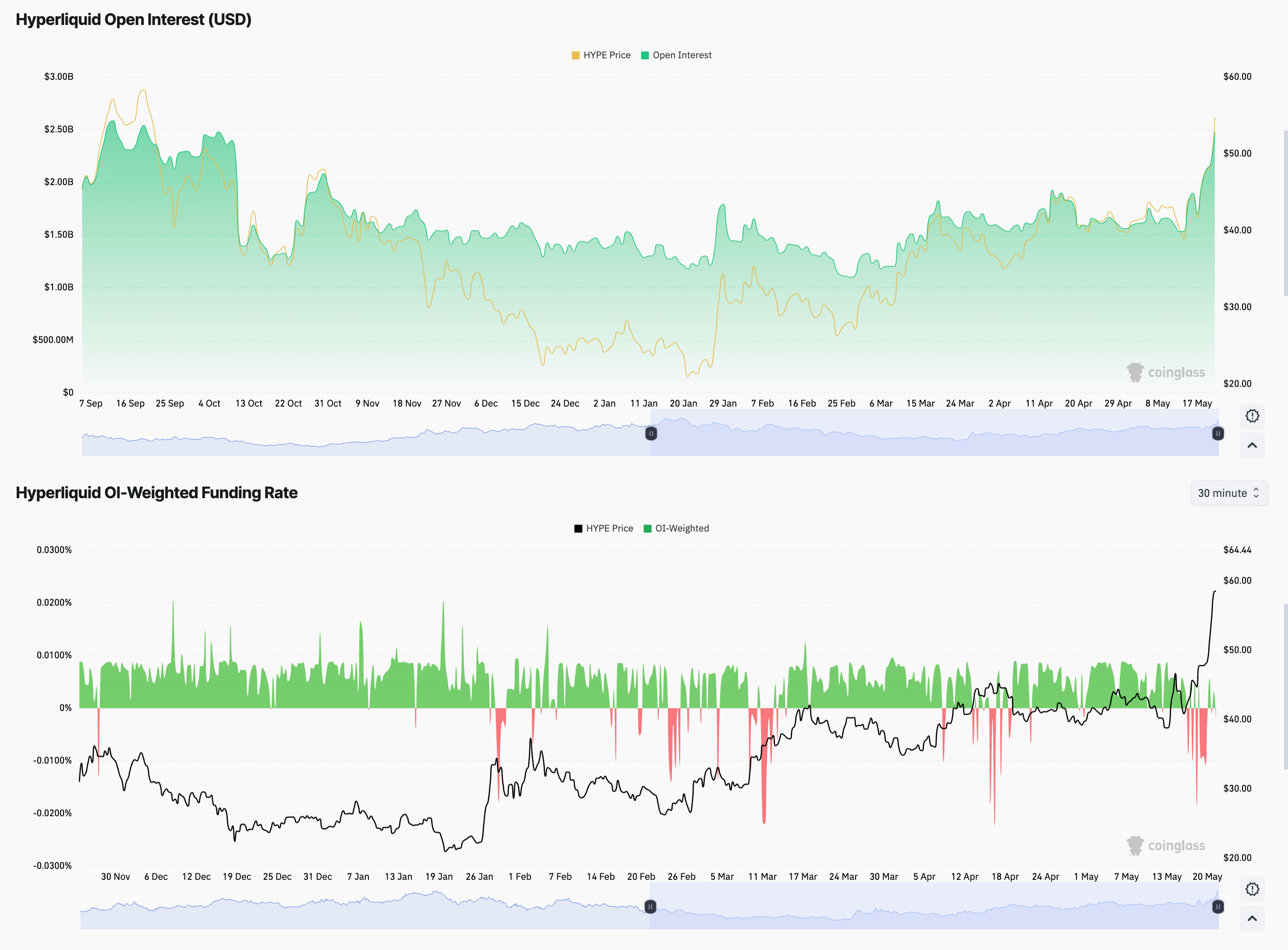The image size is (1288, 950).
Task: Toggle Open Interest legend series
Action: 676,55
